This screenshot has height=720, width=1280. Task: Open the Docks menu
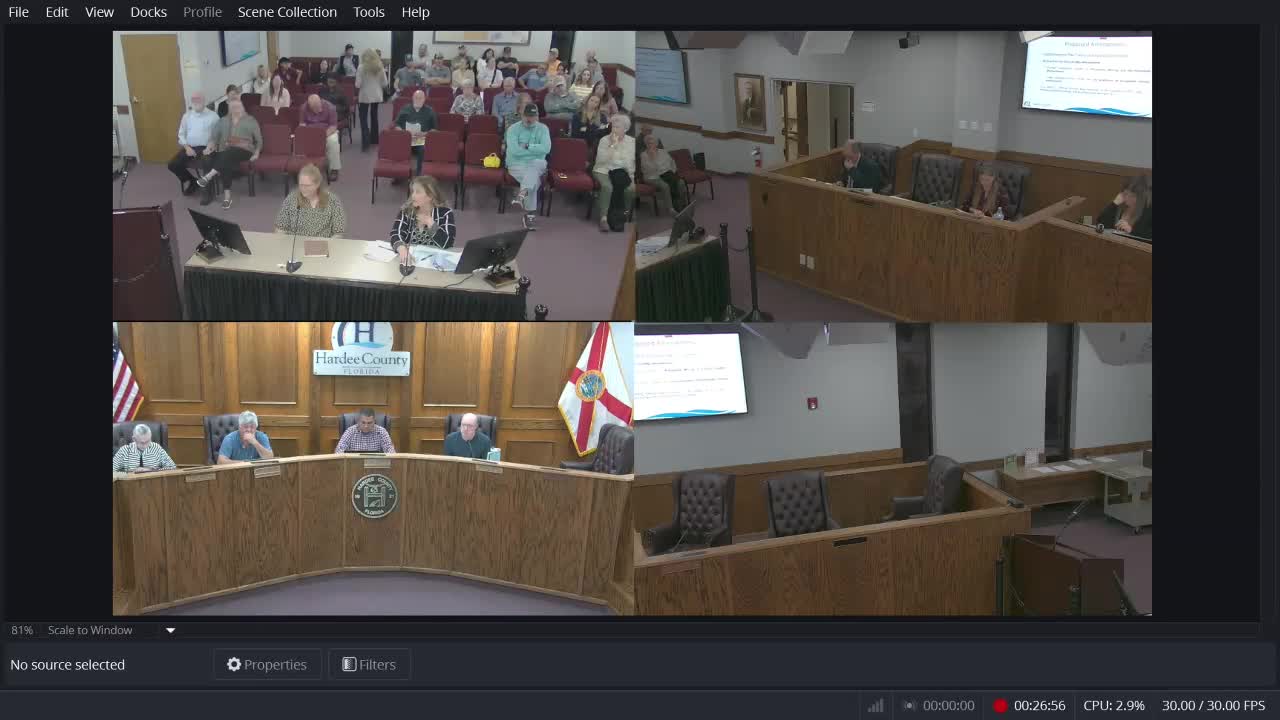coord(148,12)
